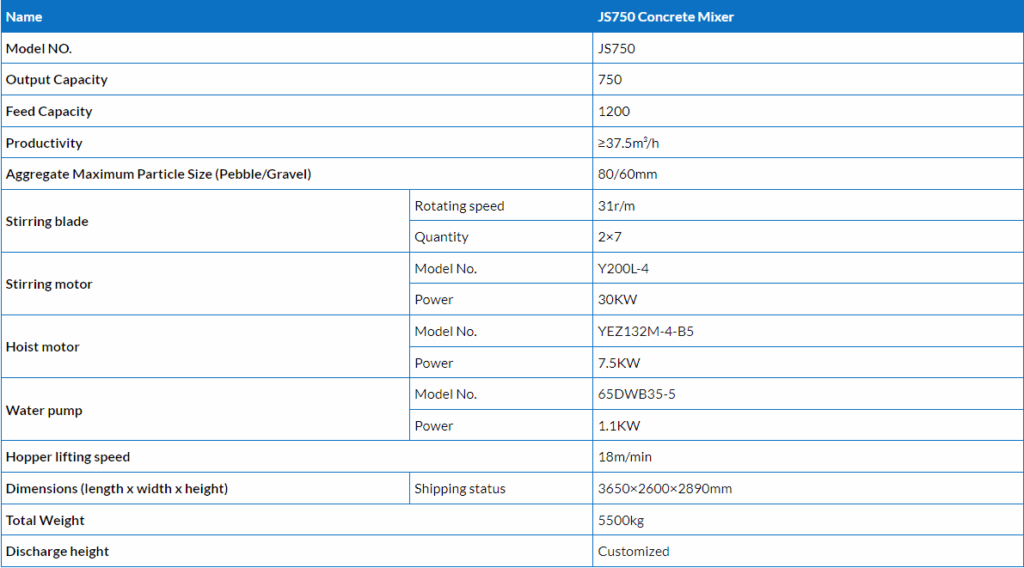Click the hopper lifting speed 18m/min value
This screenshot has width=1024, height=568.
(624, 457)
